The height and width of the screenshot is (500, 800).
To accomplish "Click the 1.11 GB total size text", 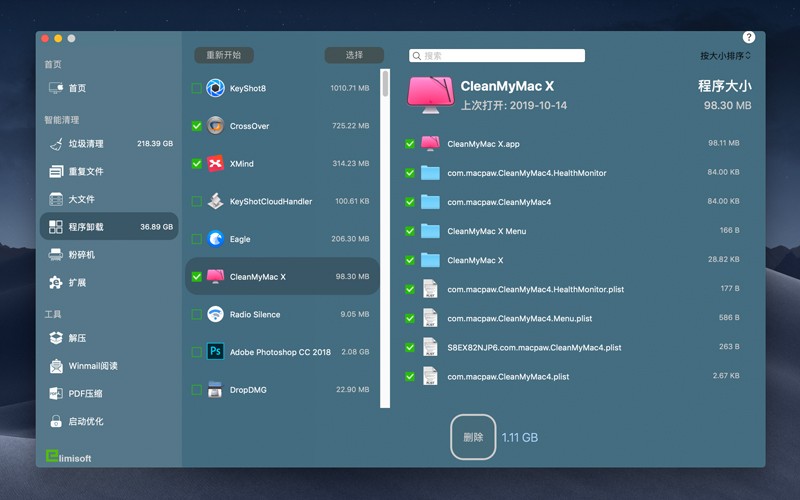I will tap(519, 437).
